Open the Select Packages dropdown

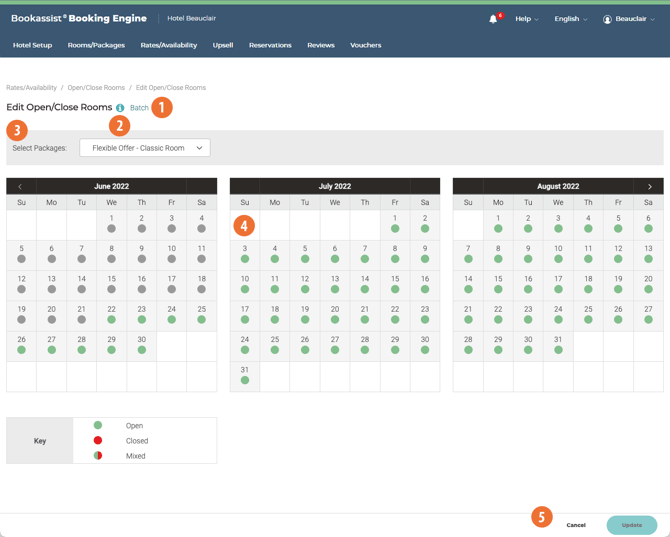(x=145, y=148)
